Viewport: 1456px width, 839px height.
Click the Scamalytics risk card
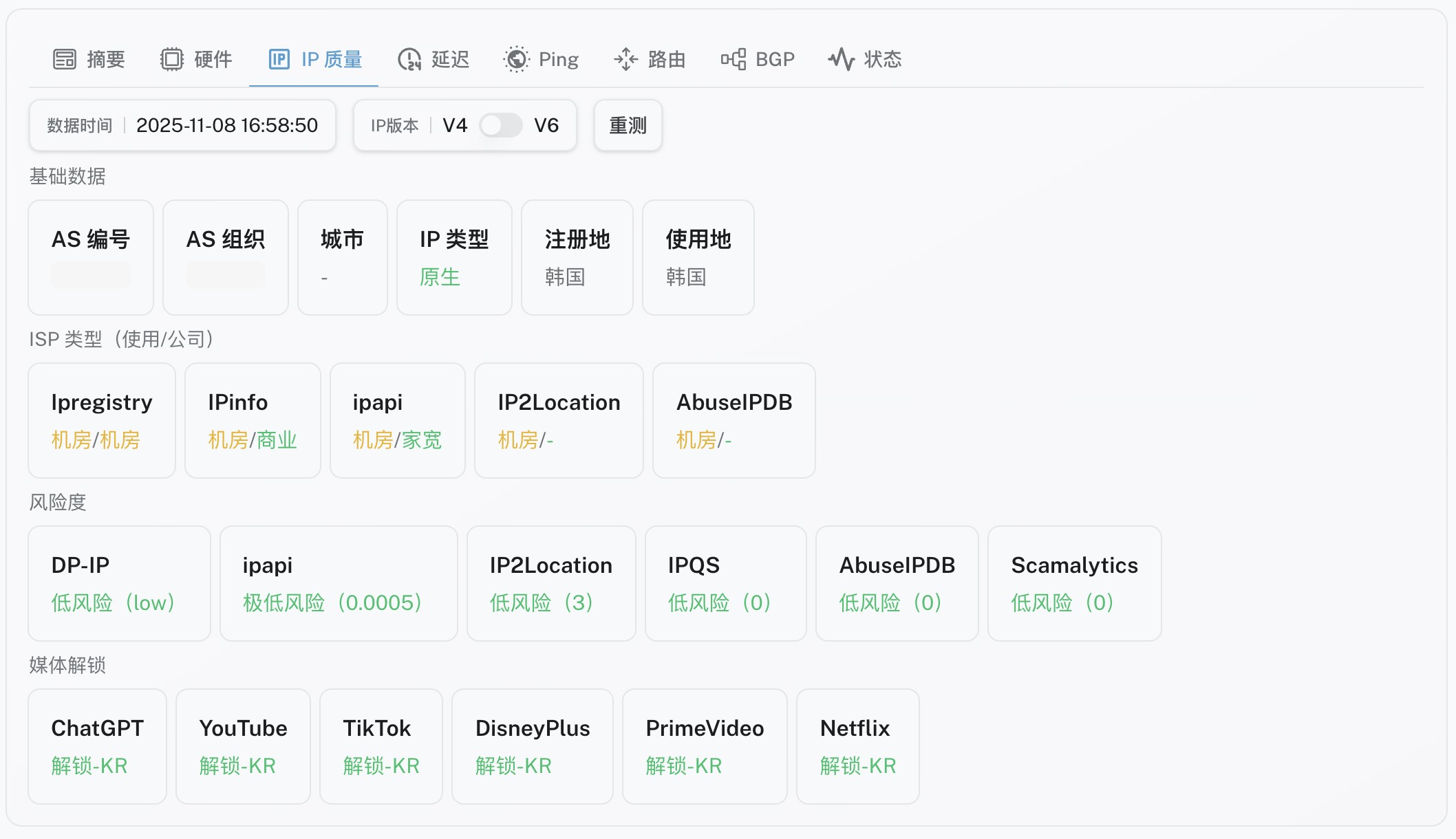click(1074, 583)
